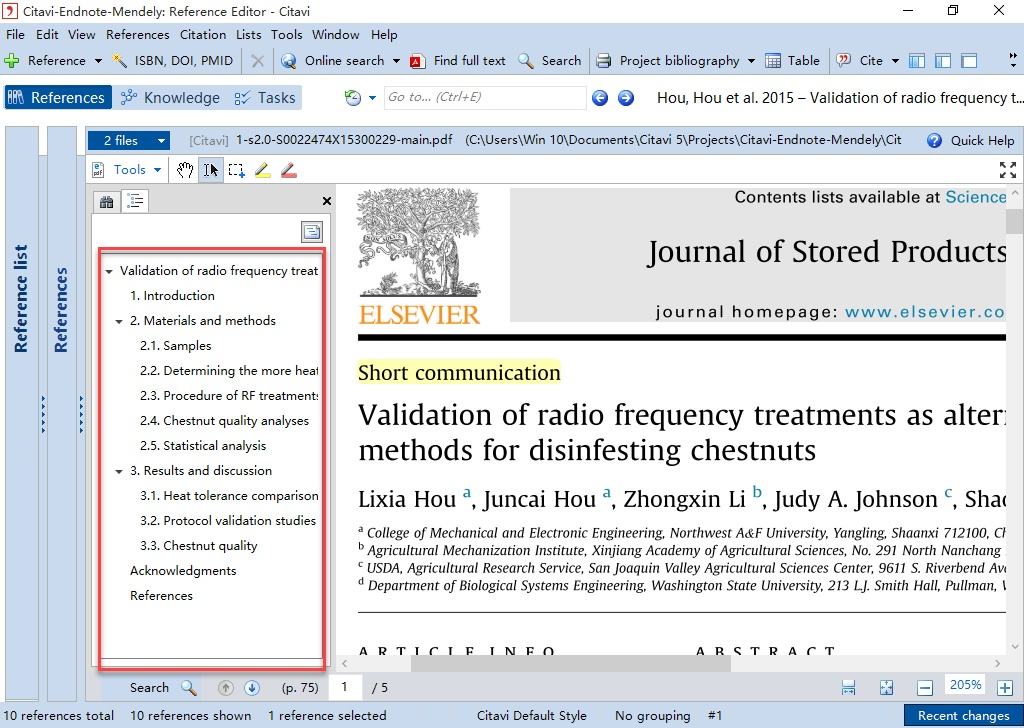
Task: Open the Reference dropdown arrow
Action: [x=98, y=61]
